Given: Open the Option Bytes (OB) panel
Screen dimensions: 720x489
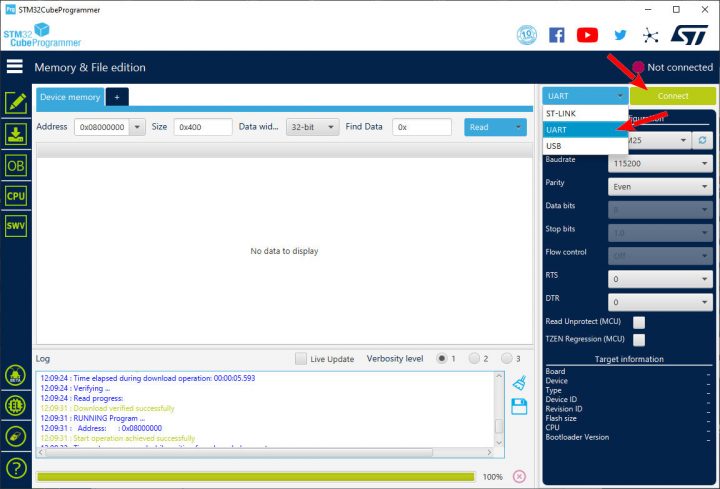Looking at the screenshot, I should point(16,165).
